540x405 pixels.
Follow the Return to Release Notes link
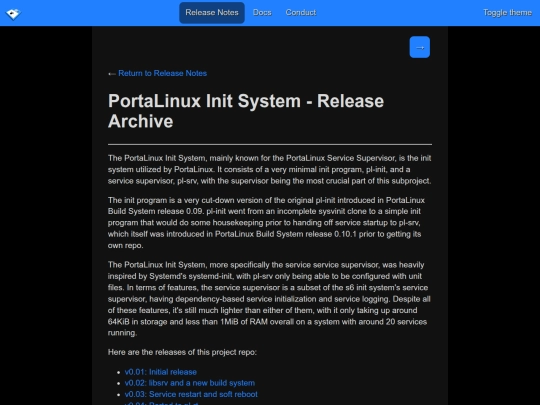point(162,73)
